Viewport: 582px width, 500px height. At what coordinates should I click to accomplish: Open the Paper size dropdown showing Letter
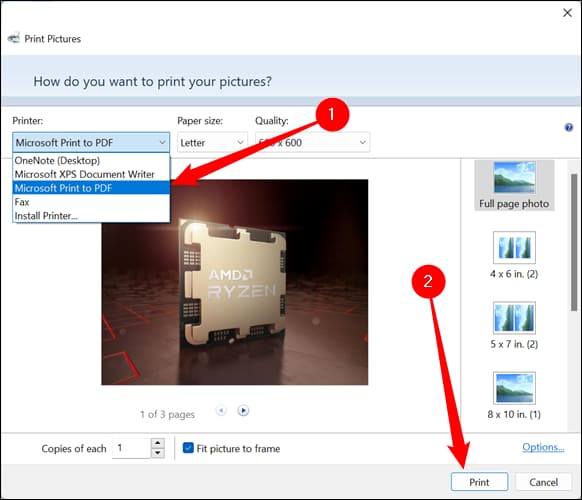212,143
